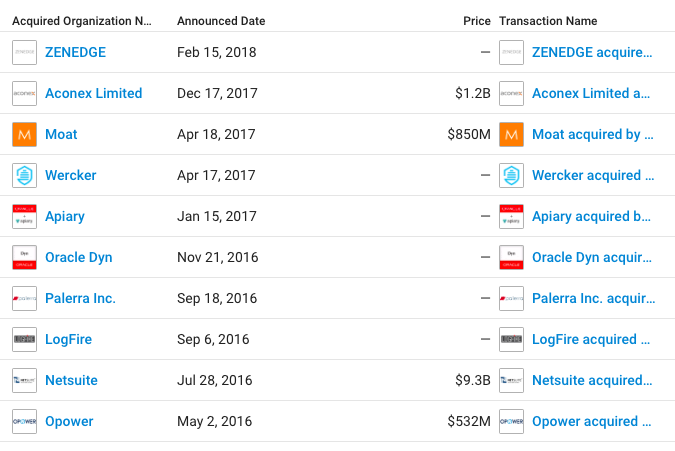The height and width of the screenshot is (451, 675).
Task: Click the Opower logo in the transaction column
Action: point(511,421)
